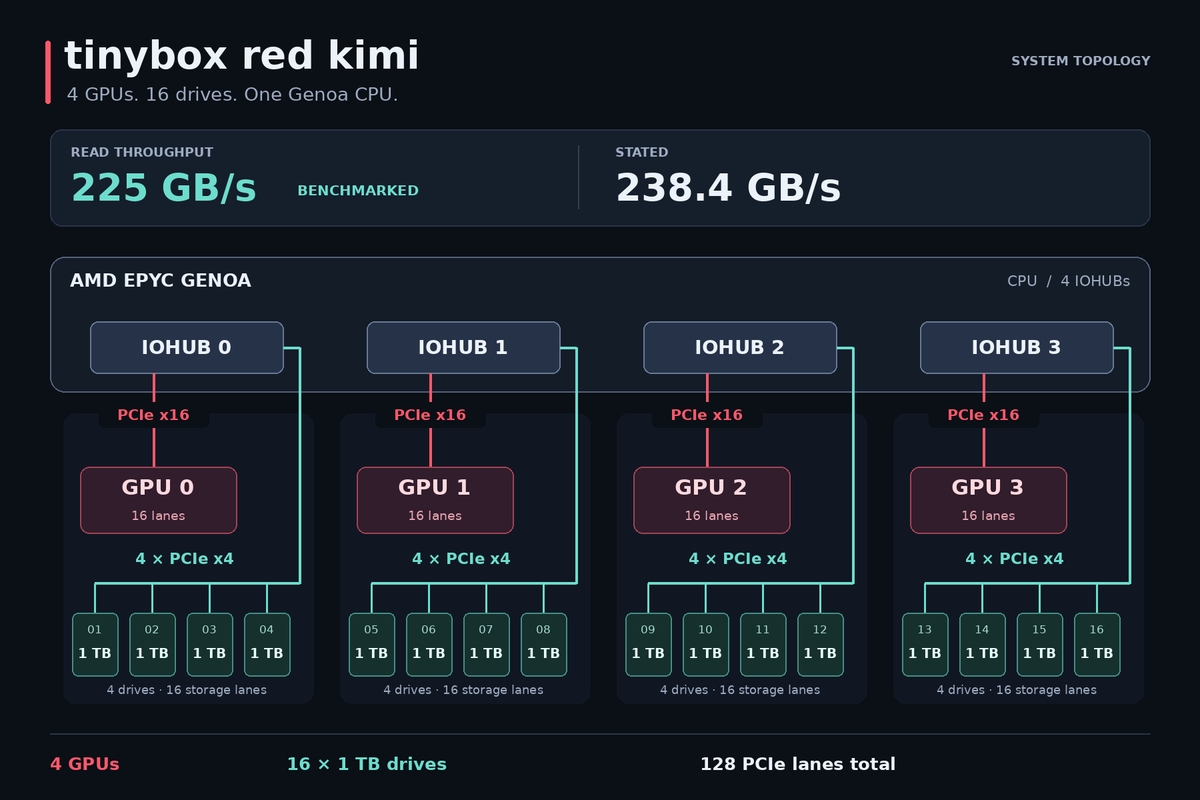Click '4 × PCIe x4' text below GPU 2
Image resolution: width=1200 pixels, height=800 pixels.
(x=738, y=559)
